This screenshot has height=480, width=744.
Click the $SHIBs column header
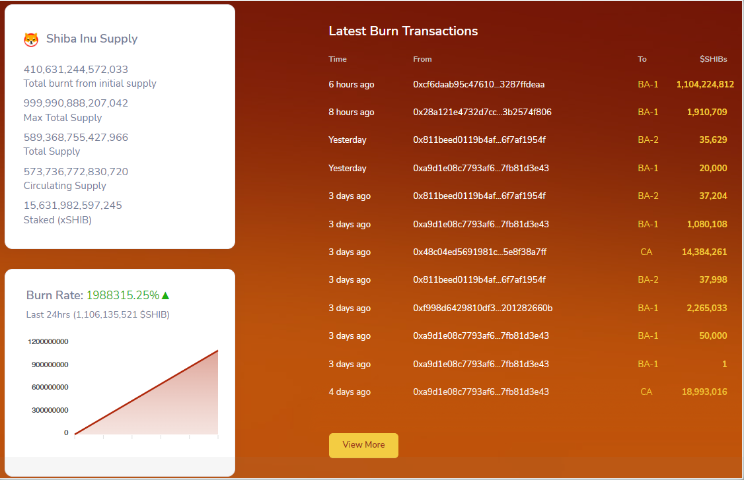point(713,59)
